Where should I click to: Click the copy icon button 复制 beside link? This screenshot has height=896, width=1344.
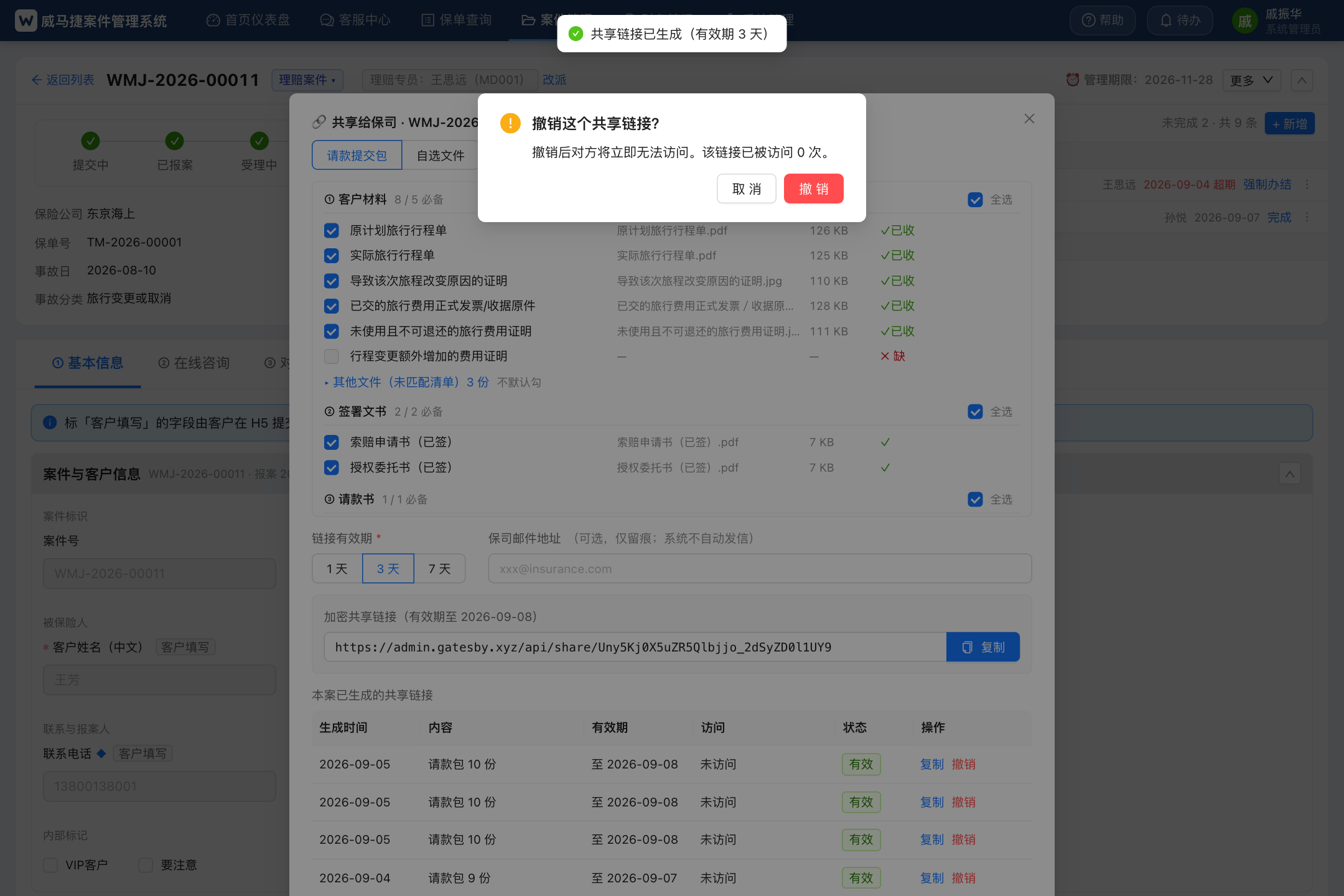click(982, 647)
